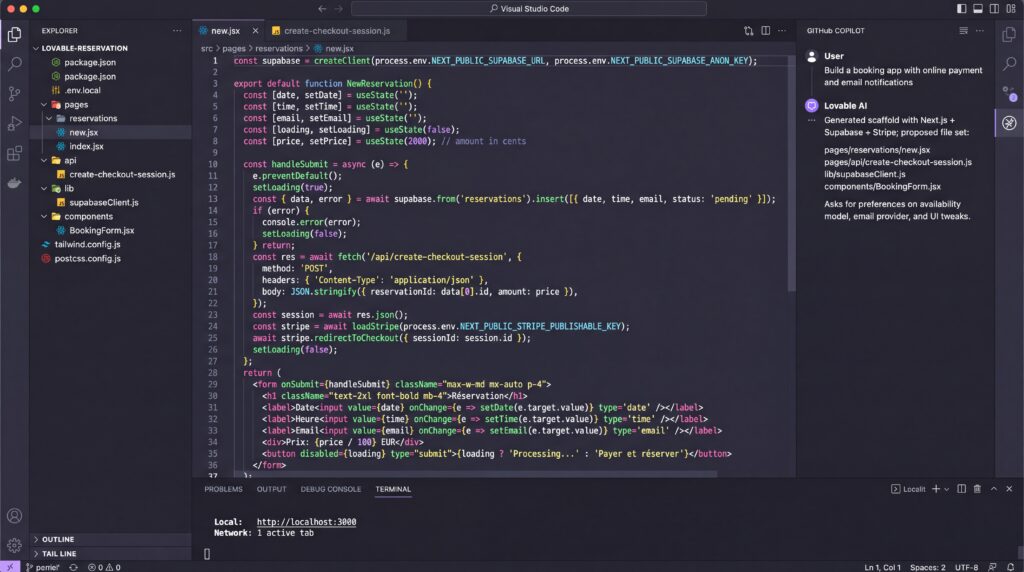The height and width of the screenshot is (572, 1024).
Task: Switch to the new.jsx editor tab
Action: coord(225,31)
